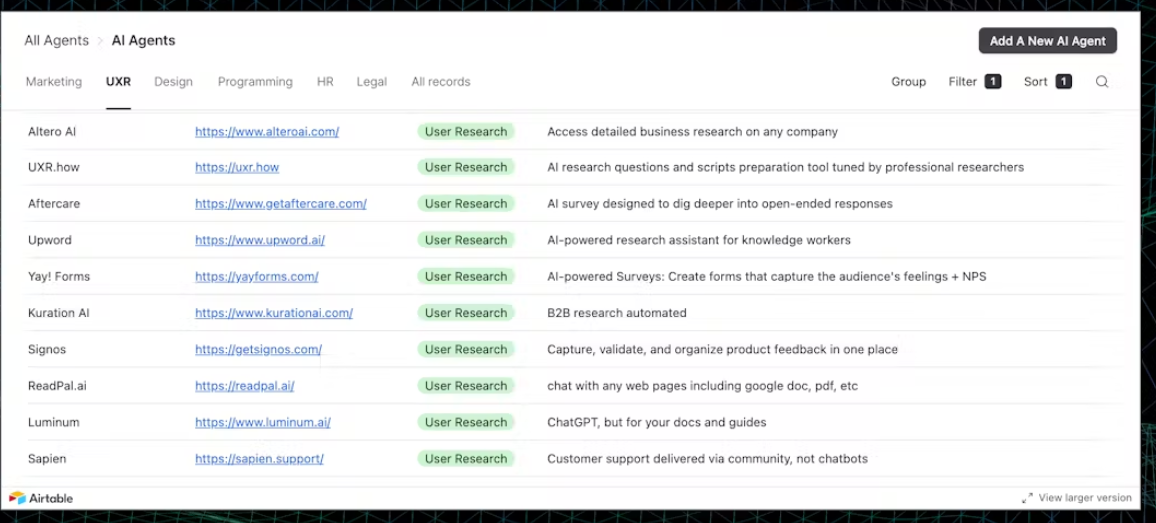
Task: Click the AI Agents breadcrumb title
Action: tap(144, 41)
